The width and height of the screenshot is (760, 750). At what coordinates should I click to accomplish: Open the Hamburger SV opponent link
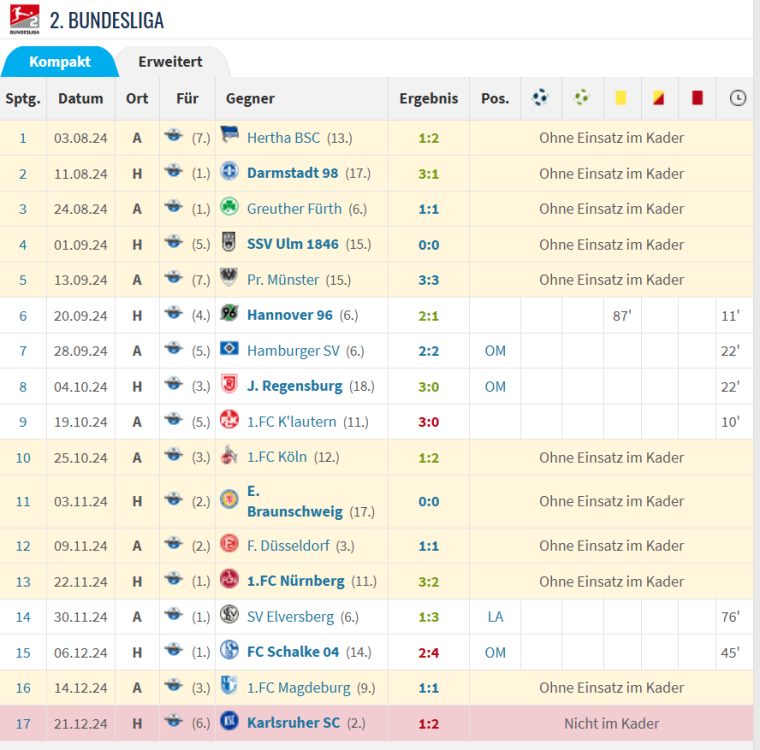pyautogui.click(x=294, y=351)
